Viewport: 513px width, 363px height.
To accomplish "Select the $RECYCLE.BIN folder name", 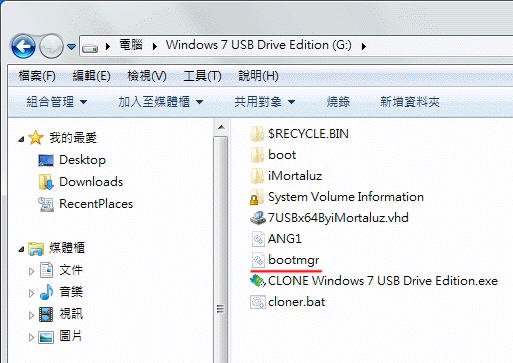I will point(308,134).
